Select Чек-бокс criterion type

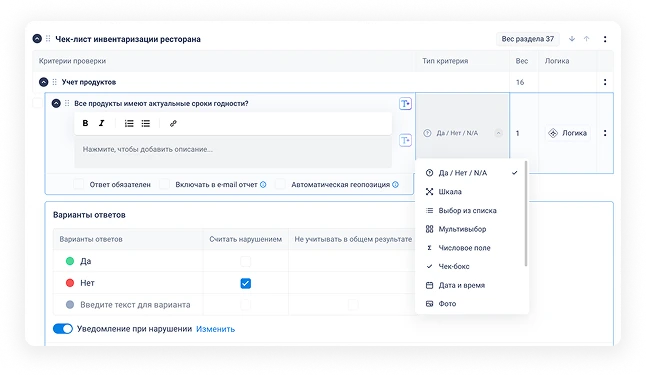(471, 267)
